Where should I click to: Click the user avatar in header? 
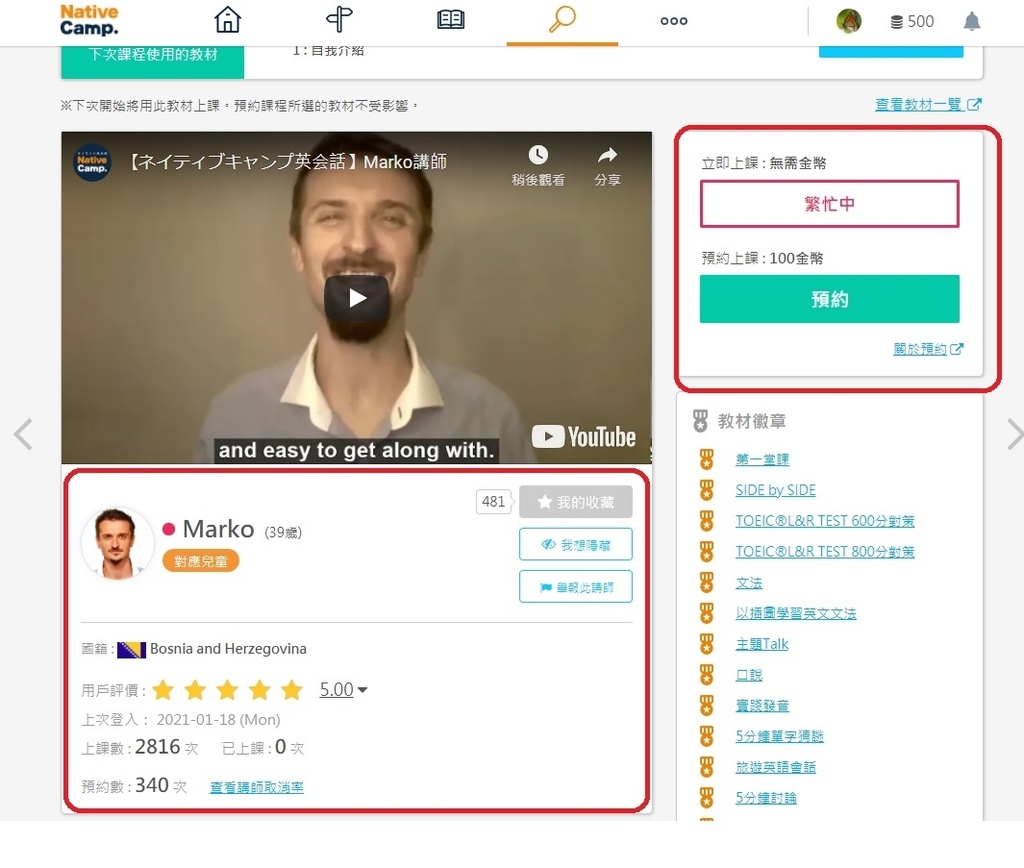click(848, 21)
